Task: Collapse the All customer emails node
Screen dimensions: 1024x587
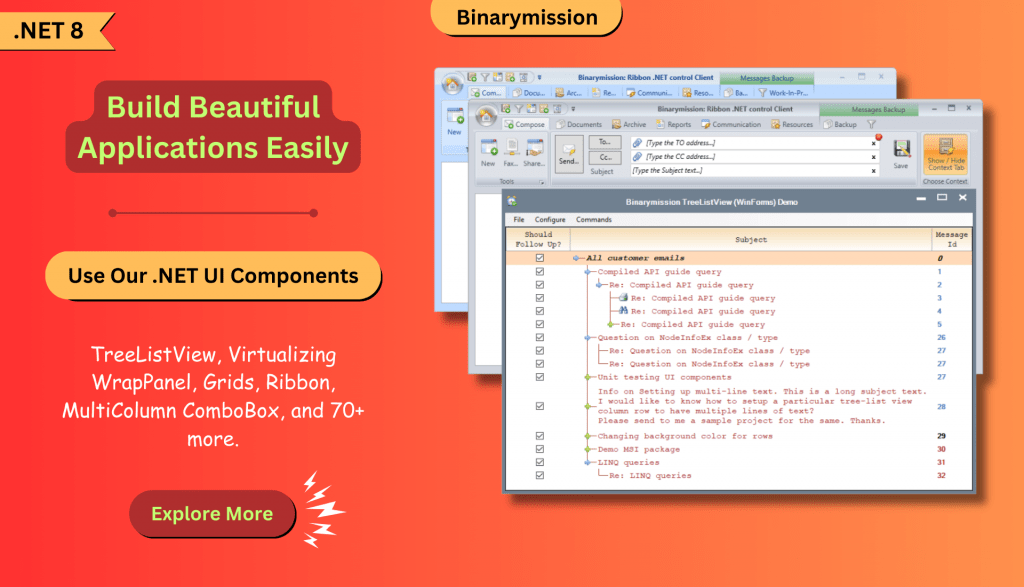Action: coord(576,258)
